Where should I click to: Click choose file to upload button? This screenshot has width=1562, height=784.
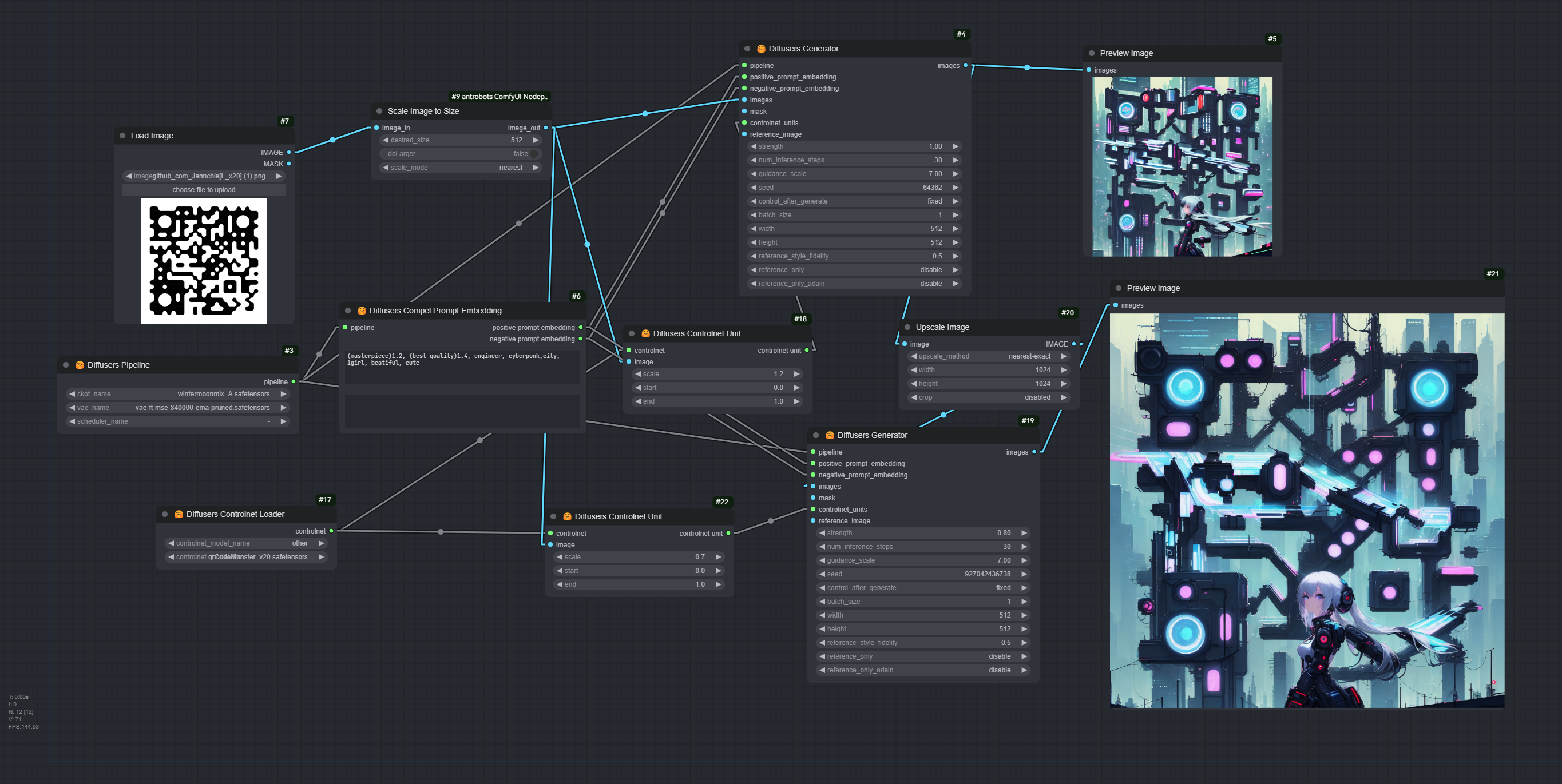pos(204,190)
